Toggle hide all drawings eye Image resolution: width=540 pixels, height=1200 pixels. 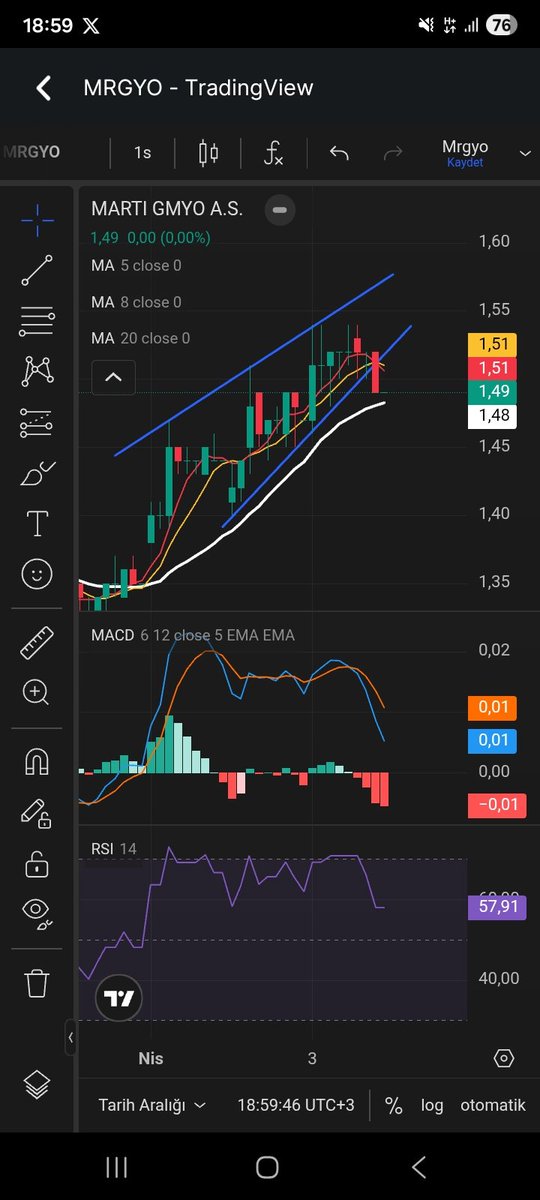pyautogui.click(x=37, y=913)
